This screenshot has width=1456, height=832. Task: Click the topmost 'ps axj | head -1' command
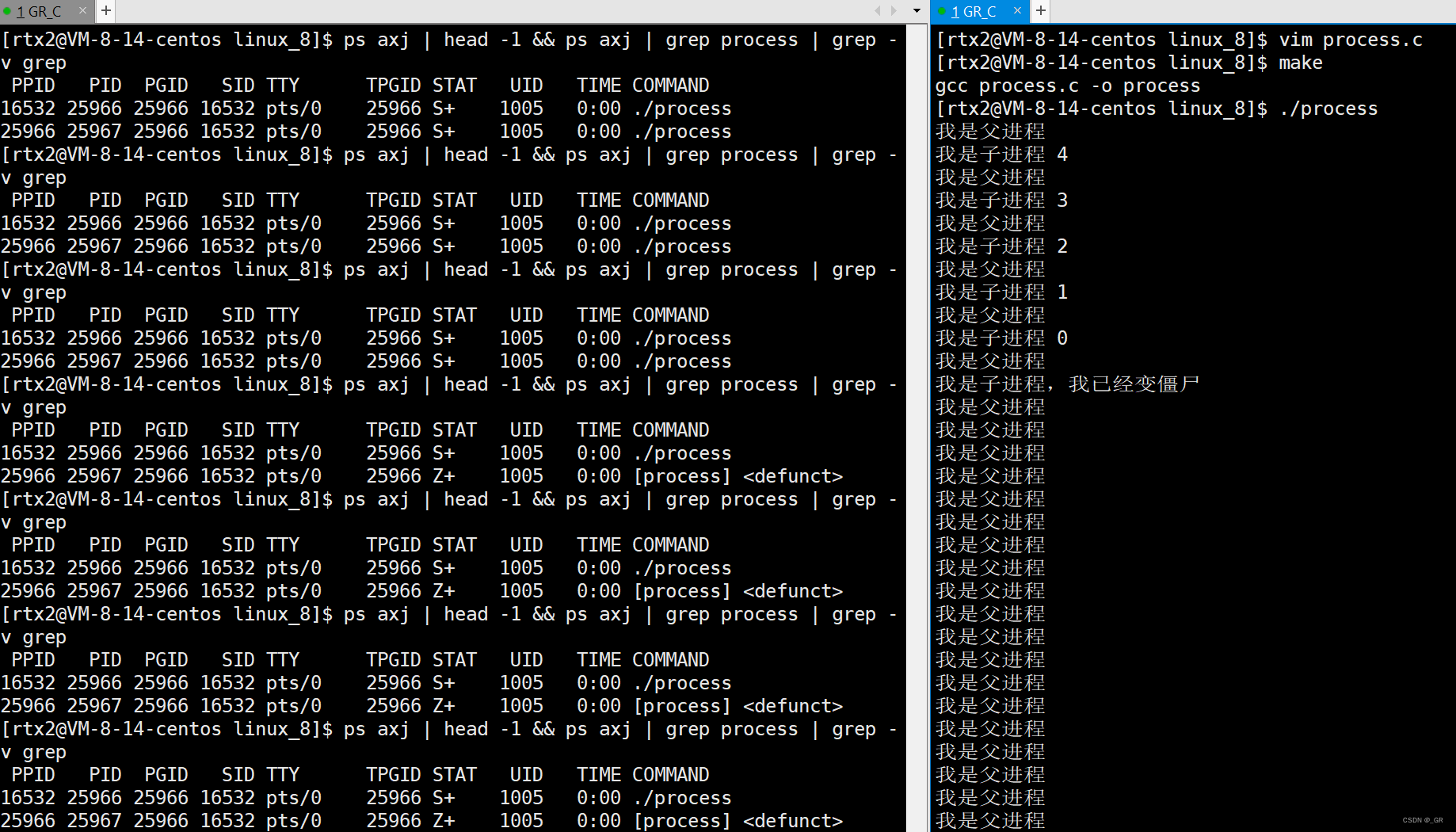click(x=433, y=40)
